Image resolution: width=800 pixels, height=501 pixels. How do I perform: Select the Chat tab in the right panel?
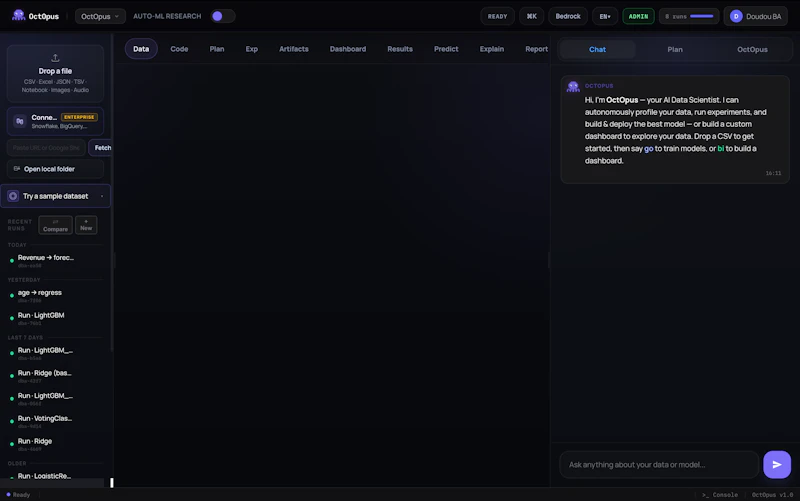tap(597, 49)
